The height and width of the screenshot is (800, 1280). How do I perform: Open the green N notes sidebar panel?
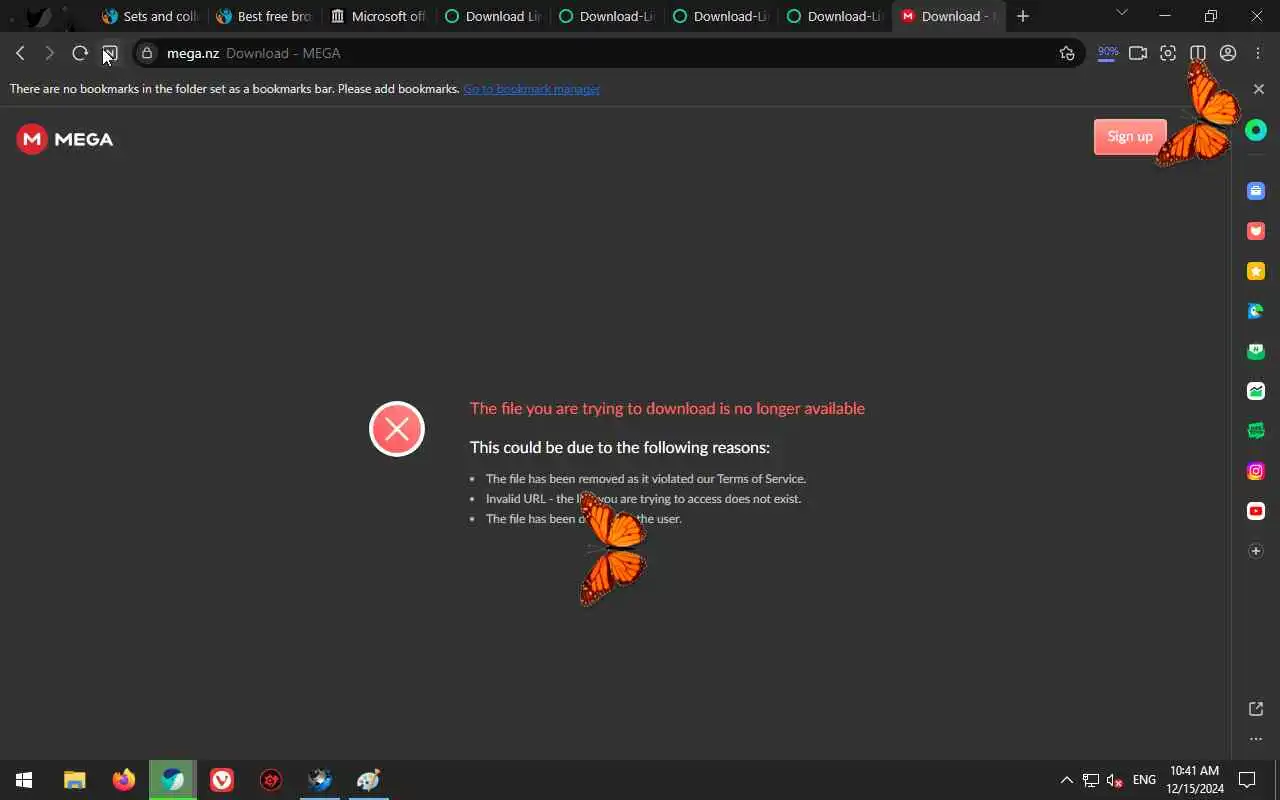[1256, 351]
